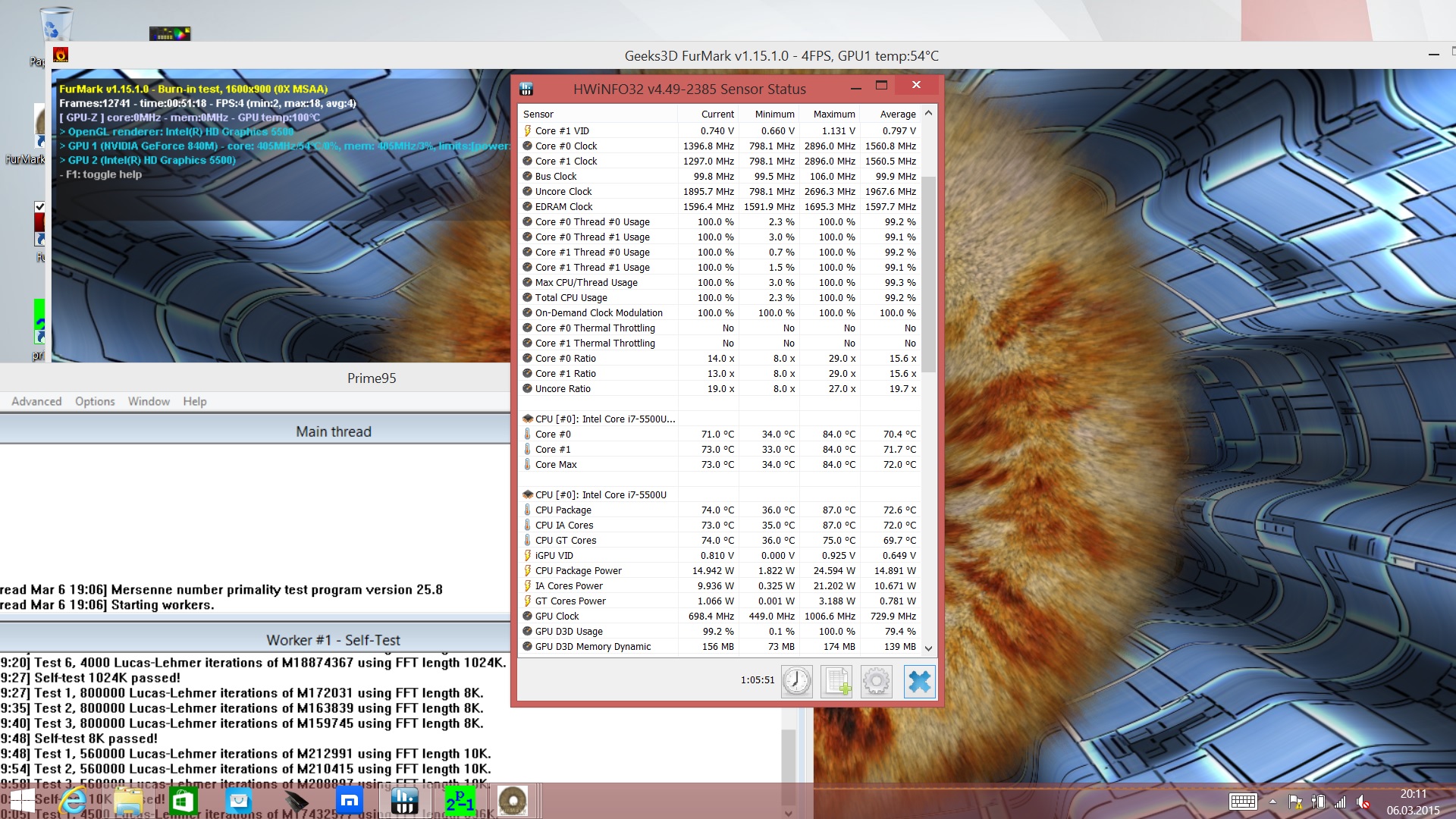Click the Average column header
Image resolution: width=1456 pixels, height=819 pixels.
pos(897,114)
